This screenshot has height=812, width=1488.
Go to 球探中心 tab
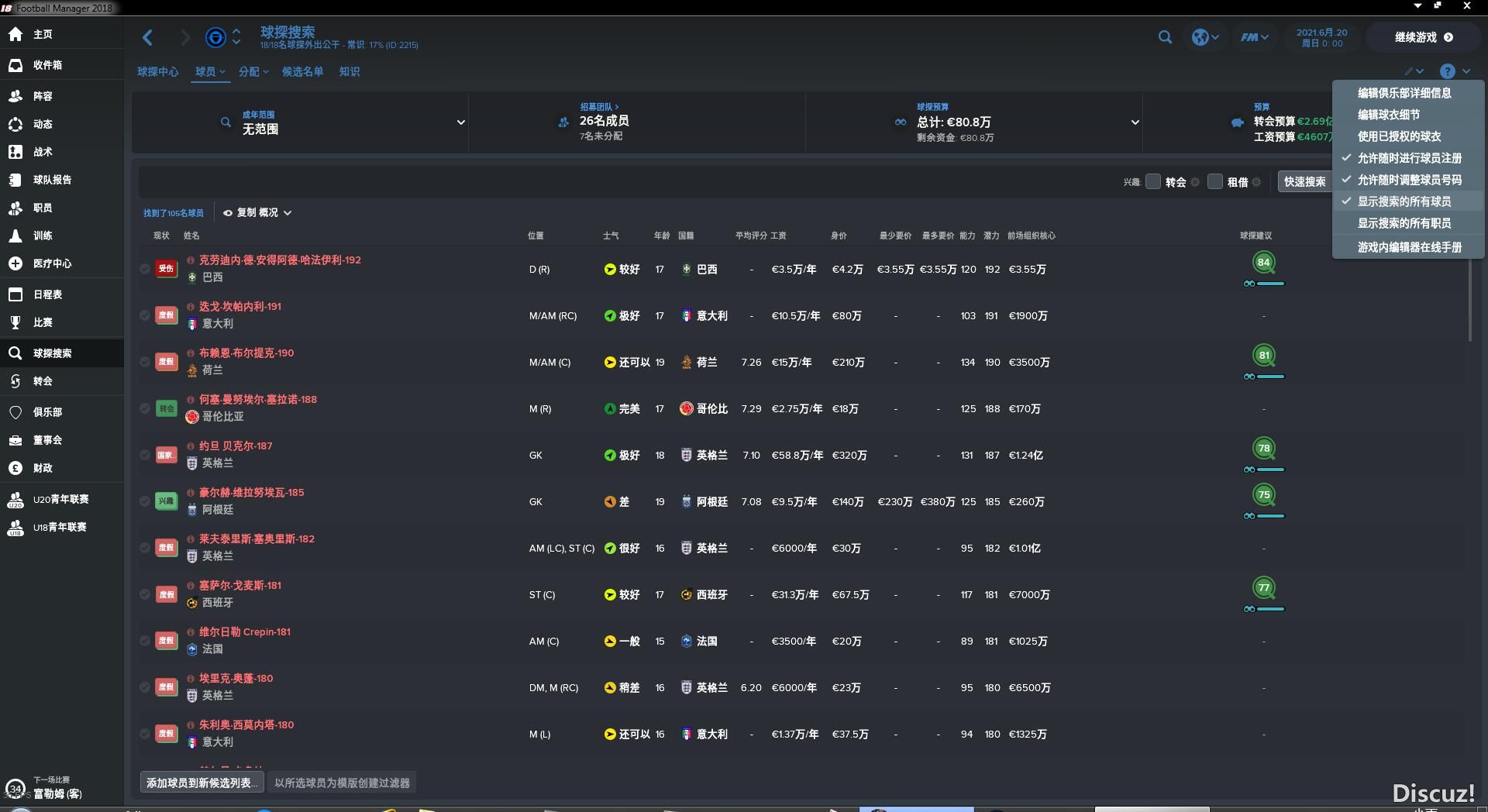(x=158, y=71)
